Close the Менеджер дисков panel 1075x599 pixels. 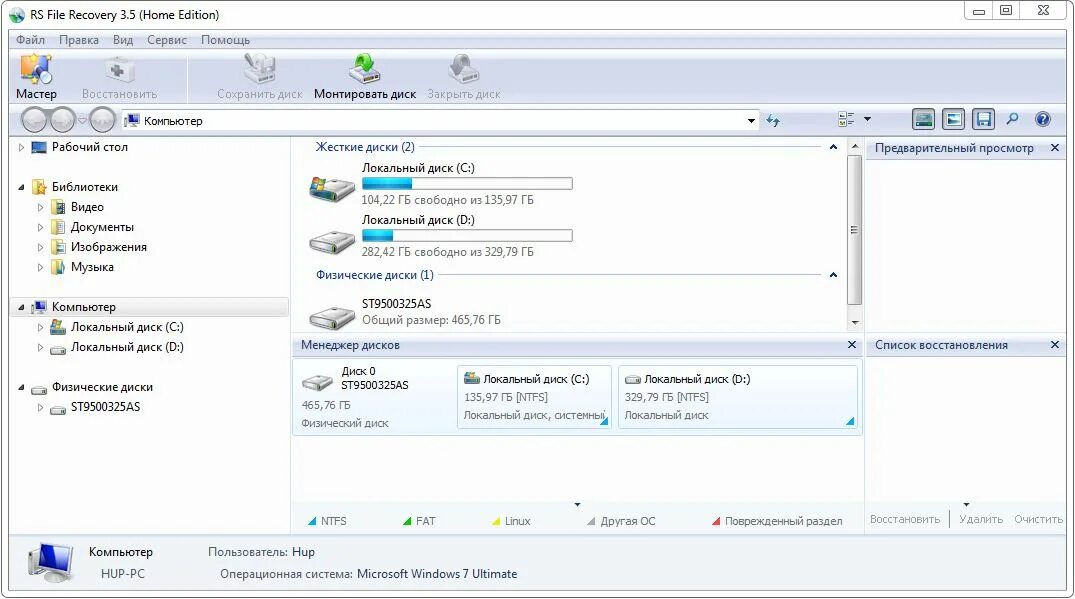(x=852, y=345)
